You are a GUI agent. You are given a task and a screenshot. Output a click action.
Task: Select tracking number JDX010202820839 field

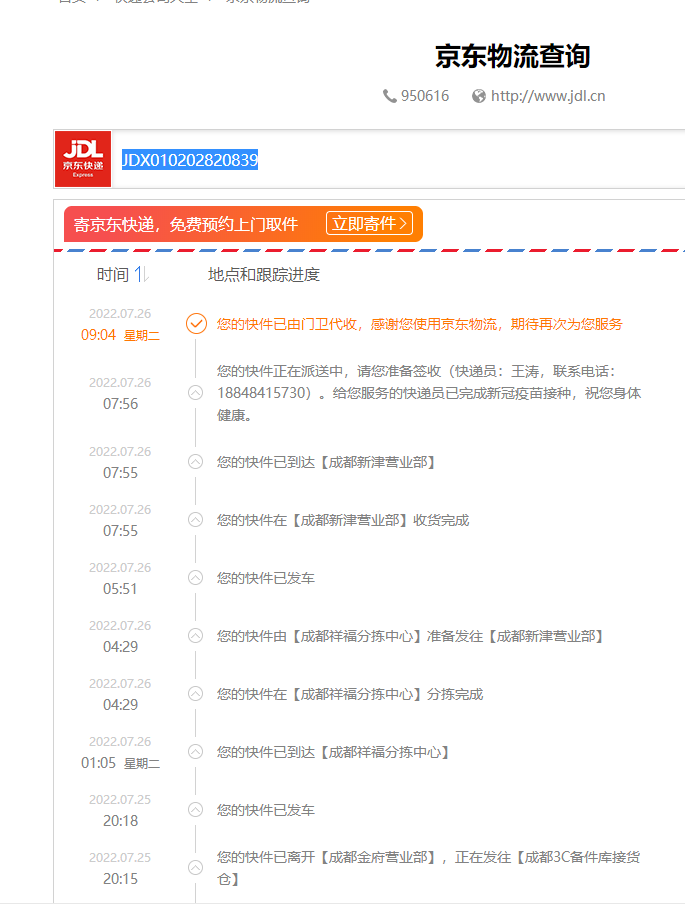tap(190, 160)
